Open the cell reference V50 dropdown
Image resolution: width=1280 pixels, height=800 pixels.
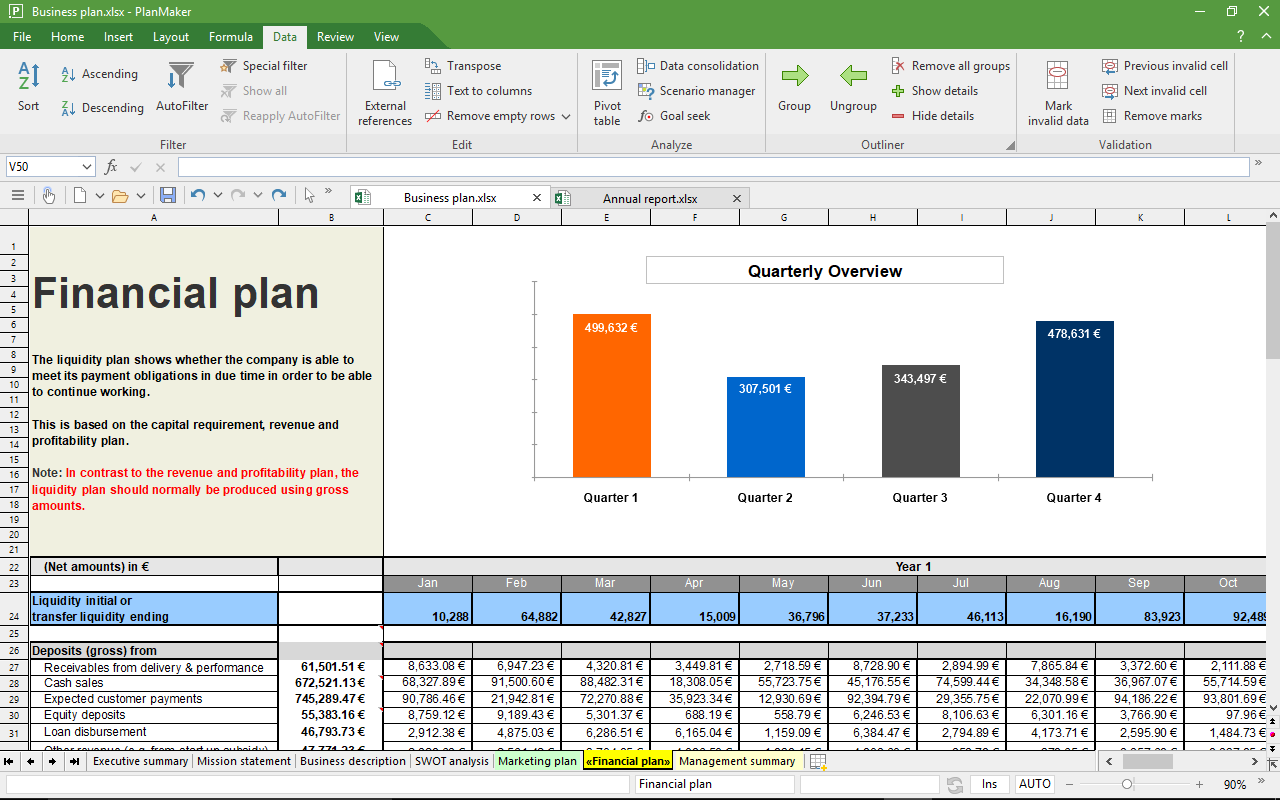[86, 167]
